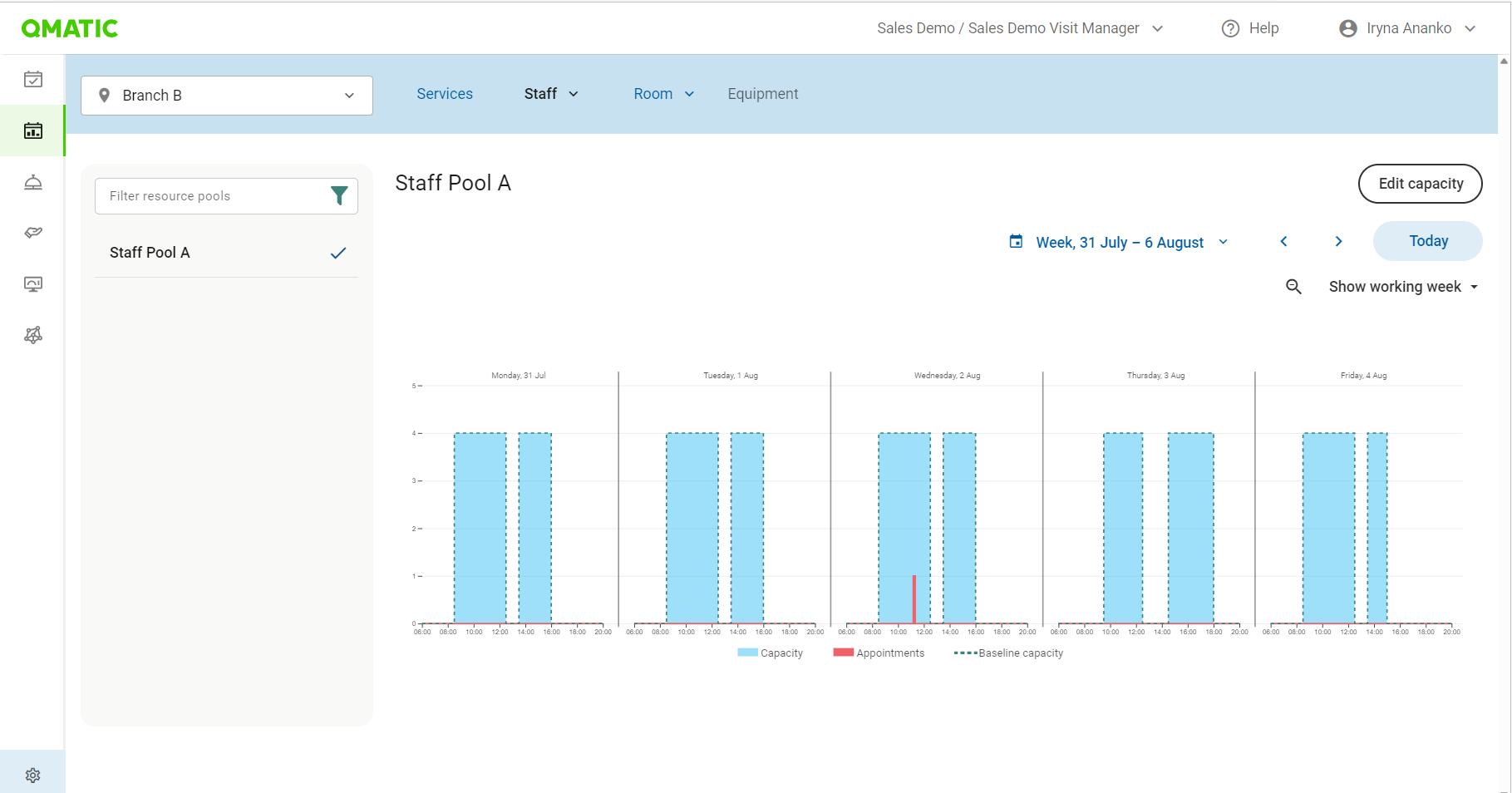Open settings gear in the sidebar

pos(33,776)
